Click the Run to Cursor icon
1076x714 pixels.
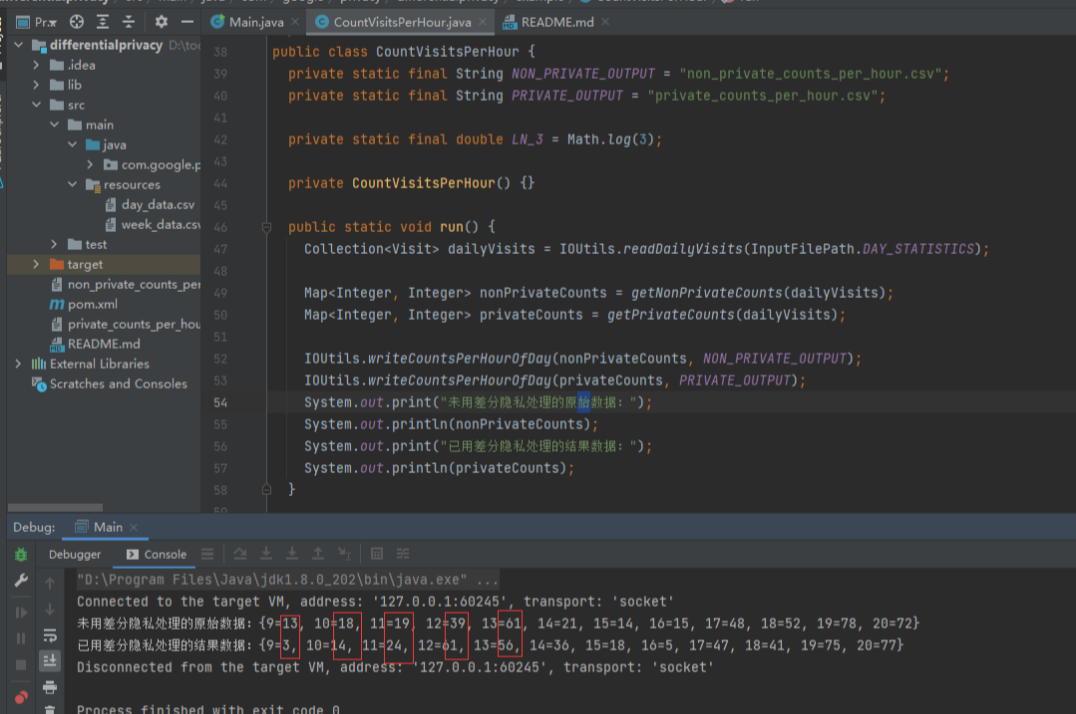pyautogui.click(x=344, y=553)
